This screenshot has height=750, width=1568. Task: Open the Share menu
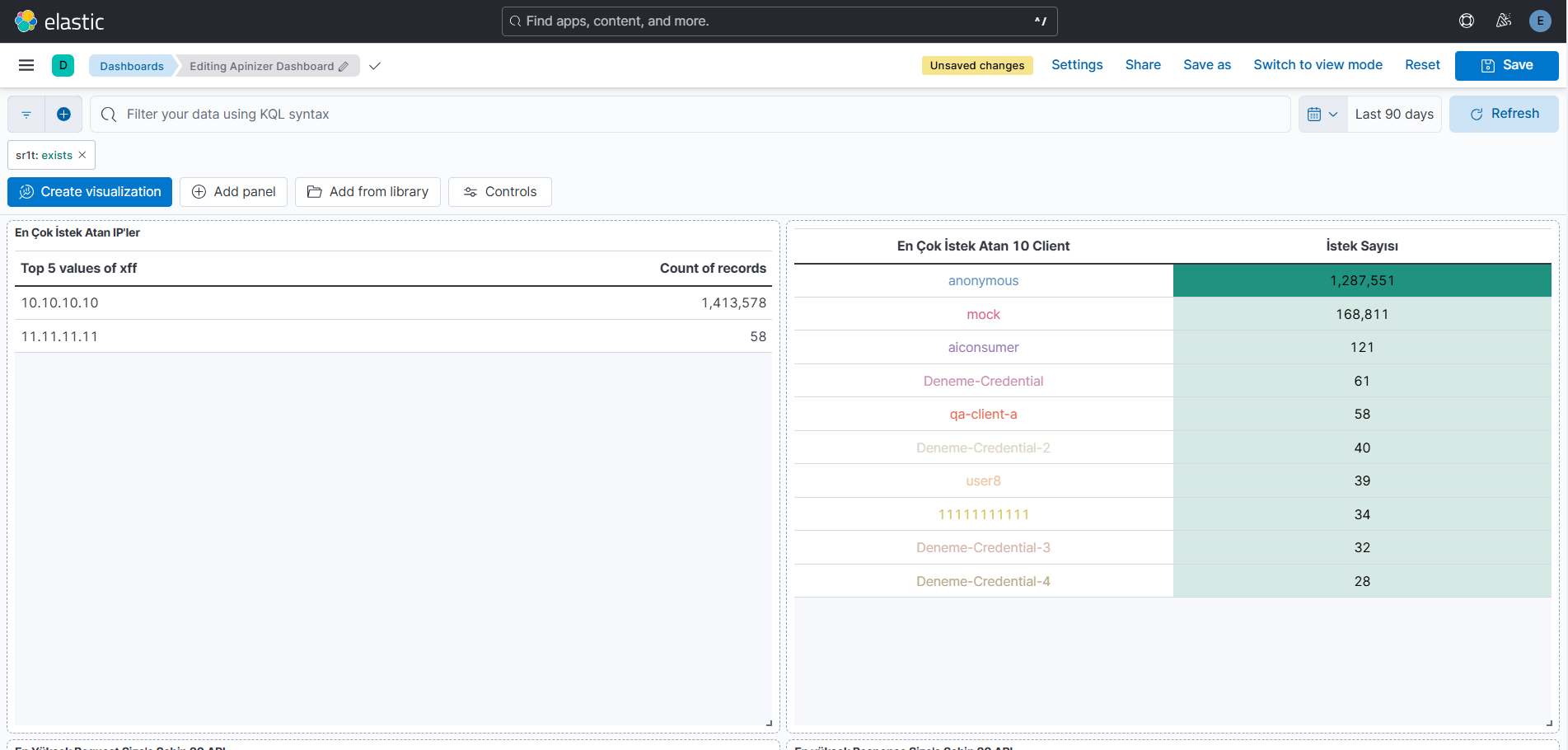tap(1143, 65)
